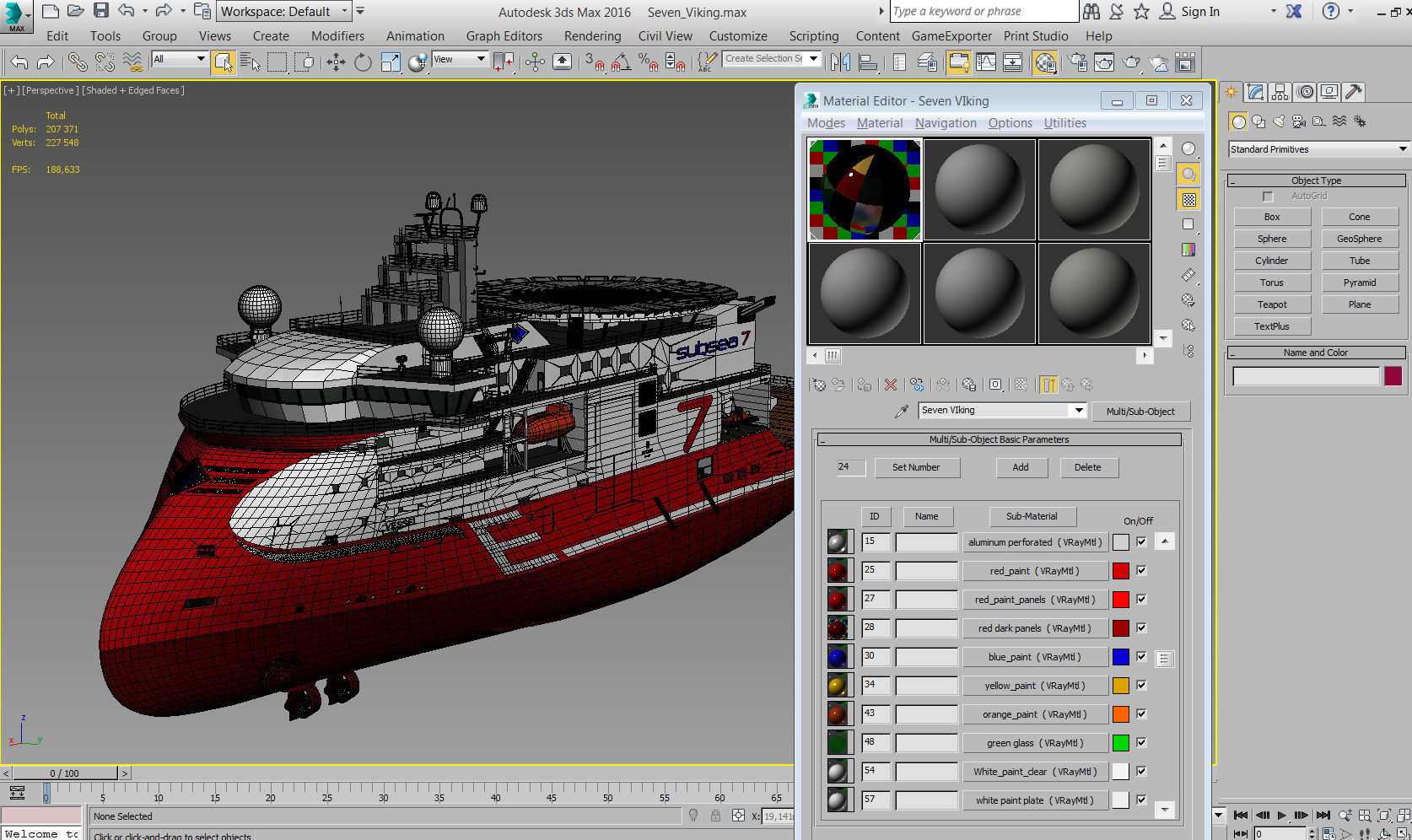This screenshot has height=840, width=1412.
Task: Toggle yellow_paint On/Off checkbox
Action: [x=1141, y=686]
